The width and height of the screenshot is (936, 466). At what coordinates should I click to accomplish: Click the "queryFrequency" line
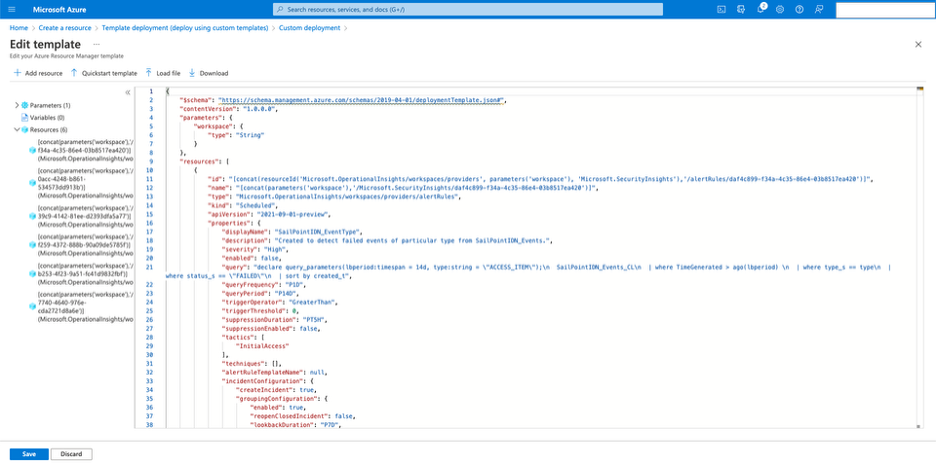pyautogui.click(x=265, y=285)
